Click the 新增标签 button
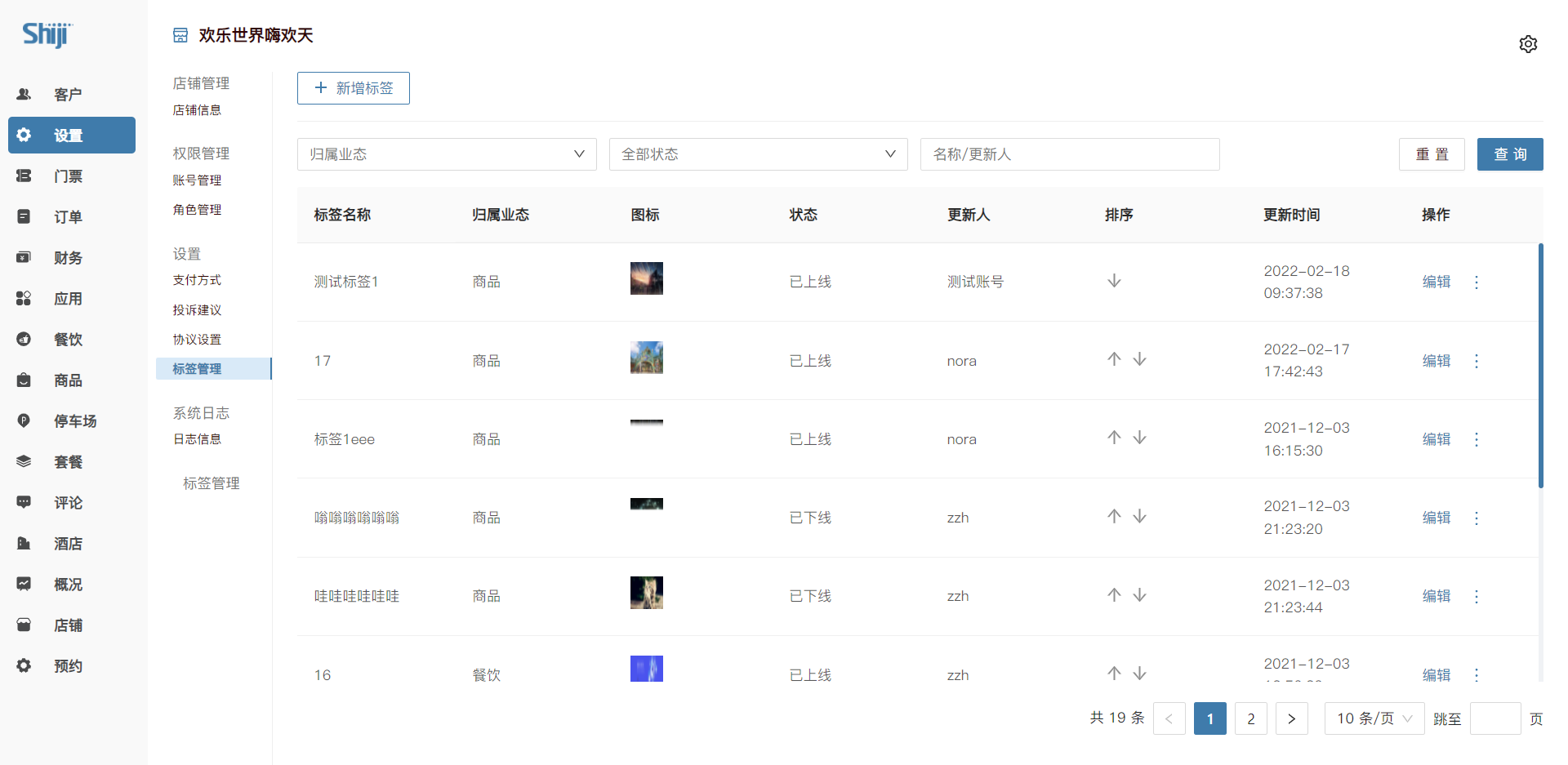The image size is (1568, 765). click(354, 88)
